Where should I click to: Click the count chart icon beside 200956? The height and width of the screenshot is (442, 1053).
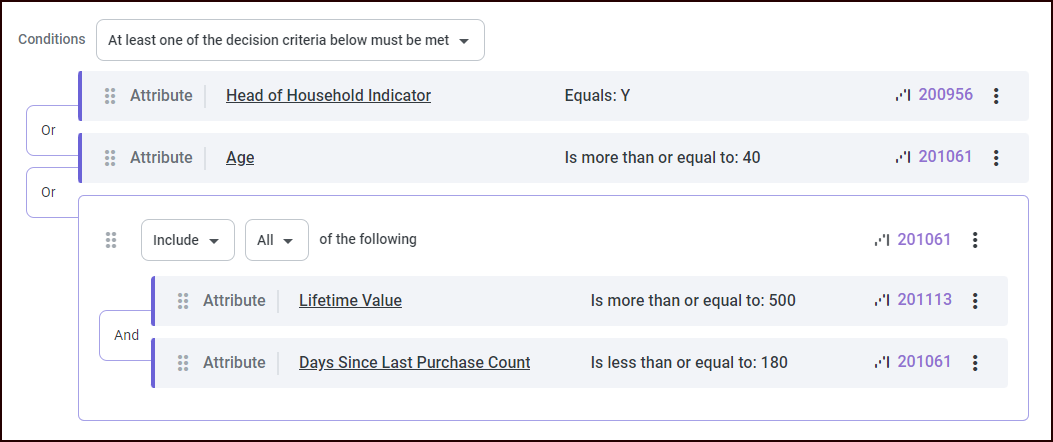tap(903, 96)
